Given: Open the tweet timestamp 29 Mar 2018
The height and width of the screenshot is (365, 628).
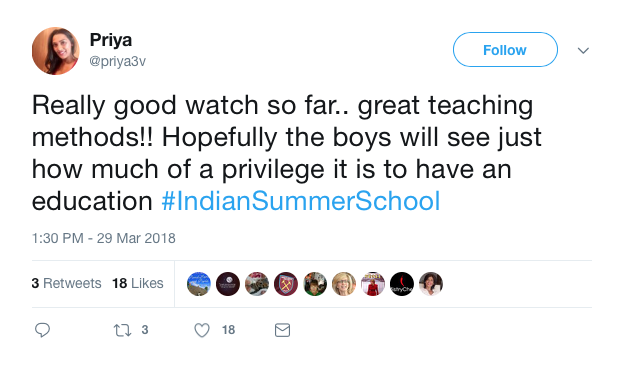Looking at the screenshot, I should tap(104, 238).
